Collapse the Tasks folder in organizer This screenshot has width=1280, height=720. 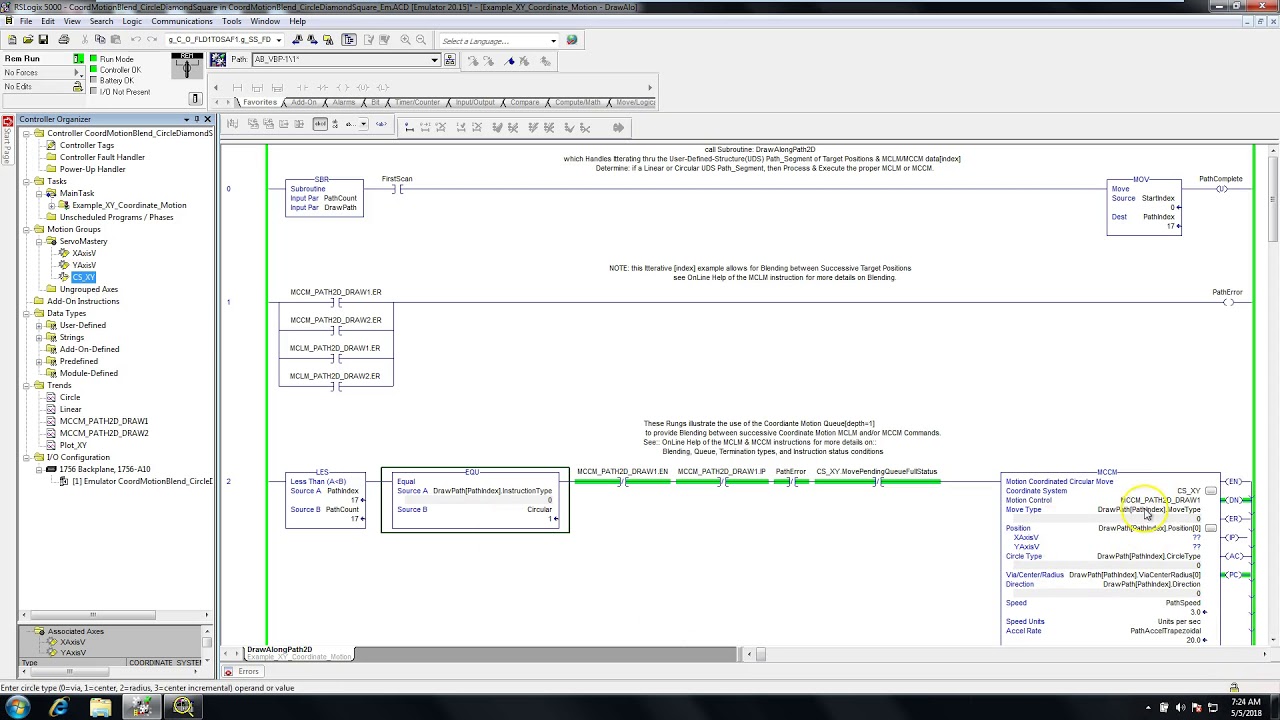pos(27,181)
